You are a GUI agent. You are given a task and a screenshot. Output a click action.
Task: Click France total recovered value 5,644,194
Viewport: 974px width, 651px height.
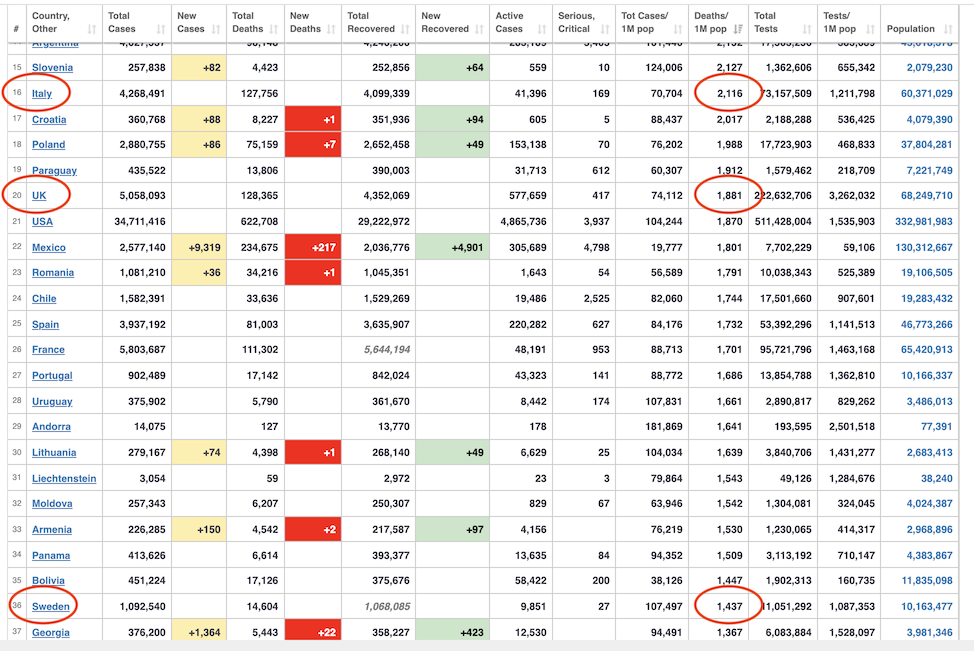point(387,350)
